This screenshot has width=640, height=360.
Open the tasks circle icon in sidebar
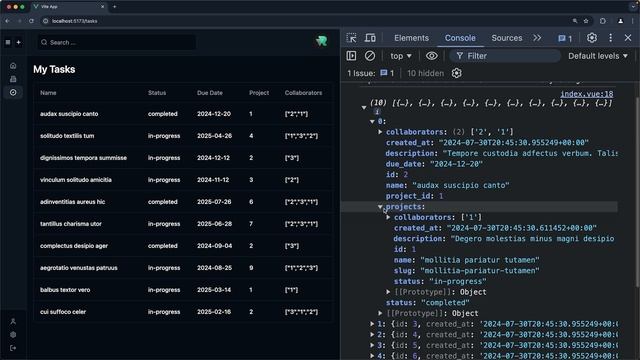tap(13, 93)
